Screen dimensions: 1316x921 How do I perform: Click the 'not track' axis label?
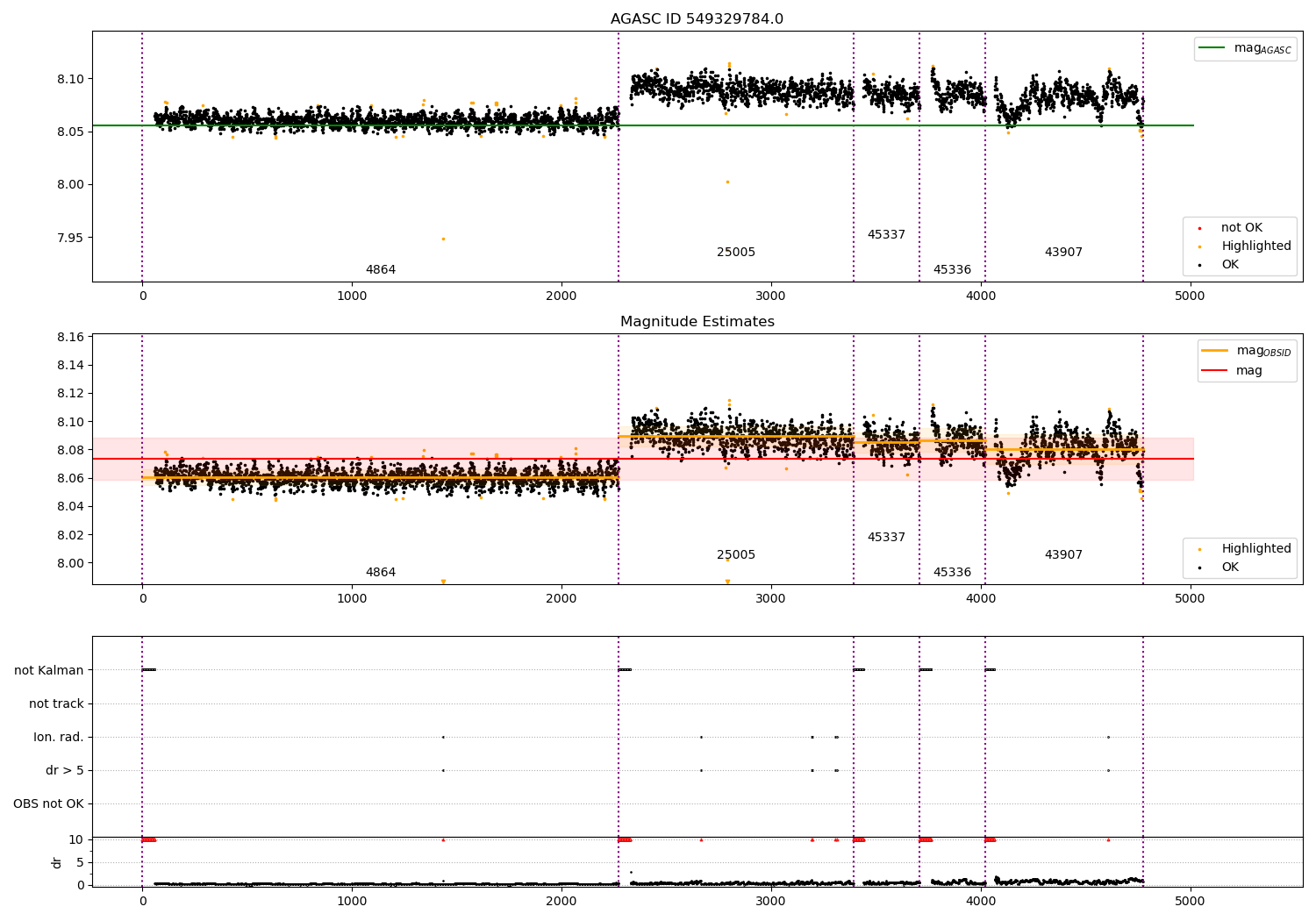[x=56, y=703]
